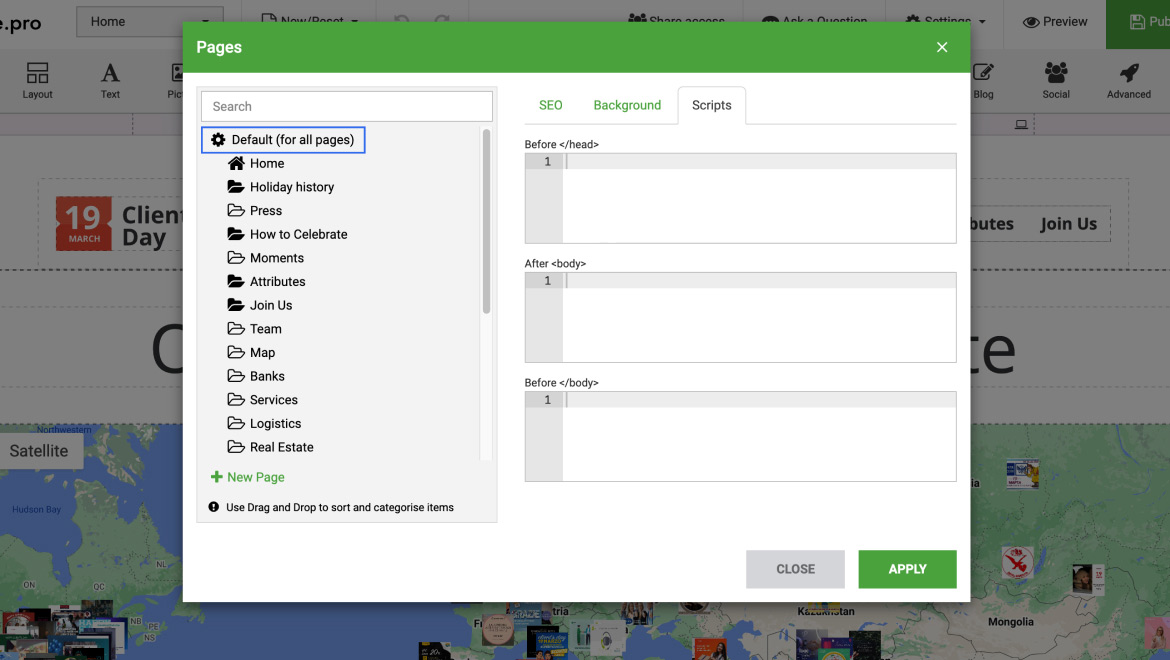The width and height of the screenshot is (1170, 660).
Task: Click the desktop view icon on the ruler
Action: click(x=1021, y=125)
